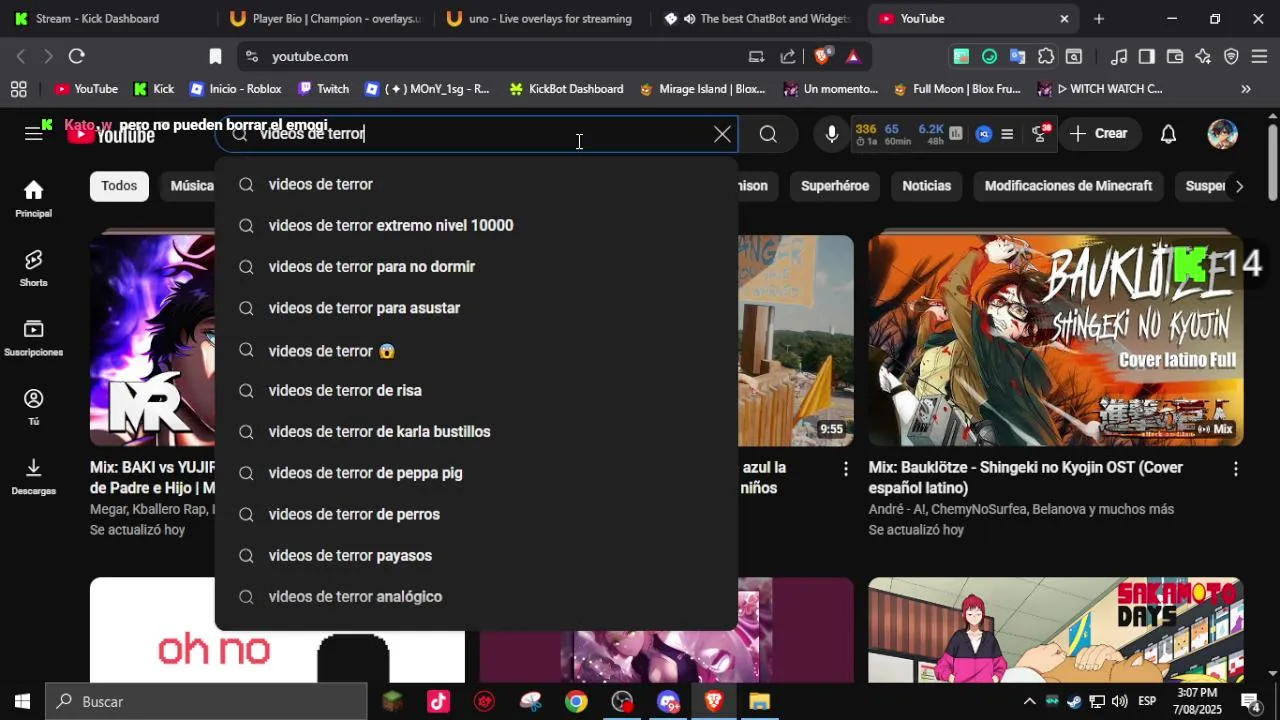Select suggestion "videos de terror de risa"

coord(476,391)
